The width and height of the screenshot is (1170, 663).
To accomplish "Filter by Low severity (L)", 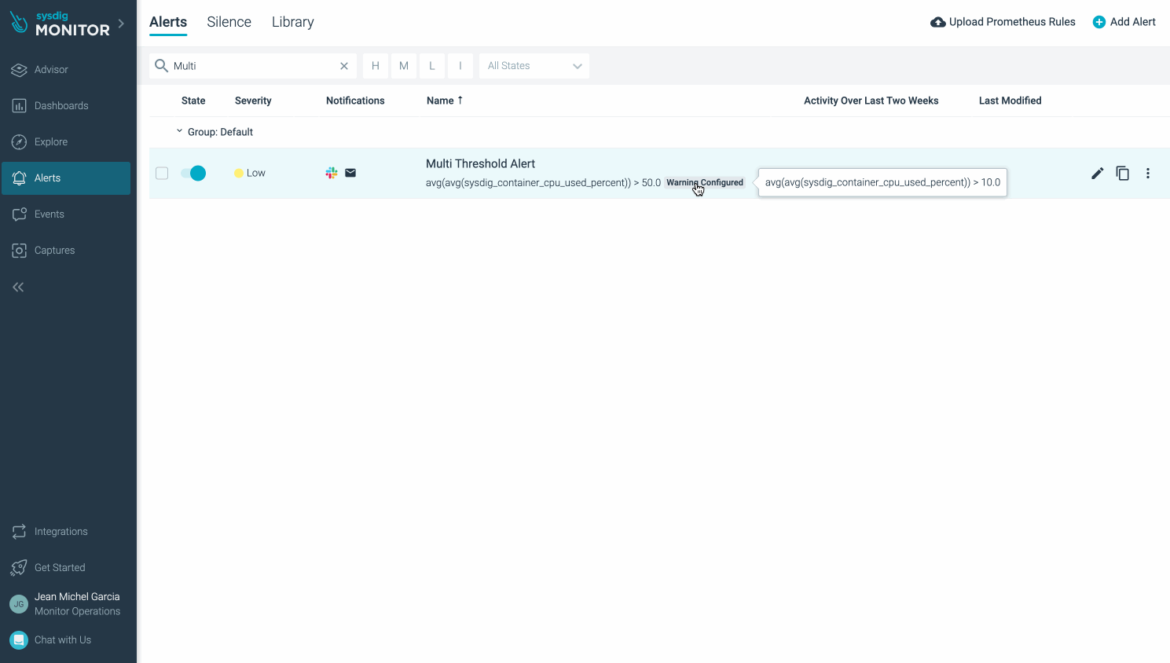I will pos(432,66).
